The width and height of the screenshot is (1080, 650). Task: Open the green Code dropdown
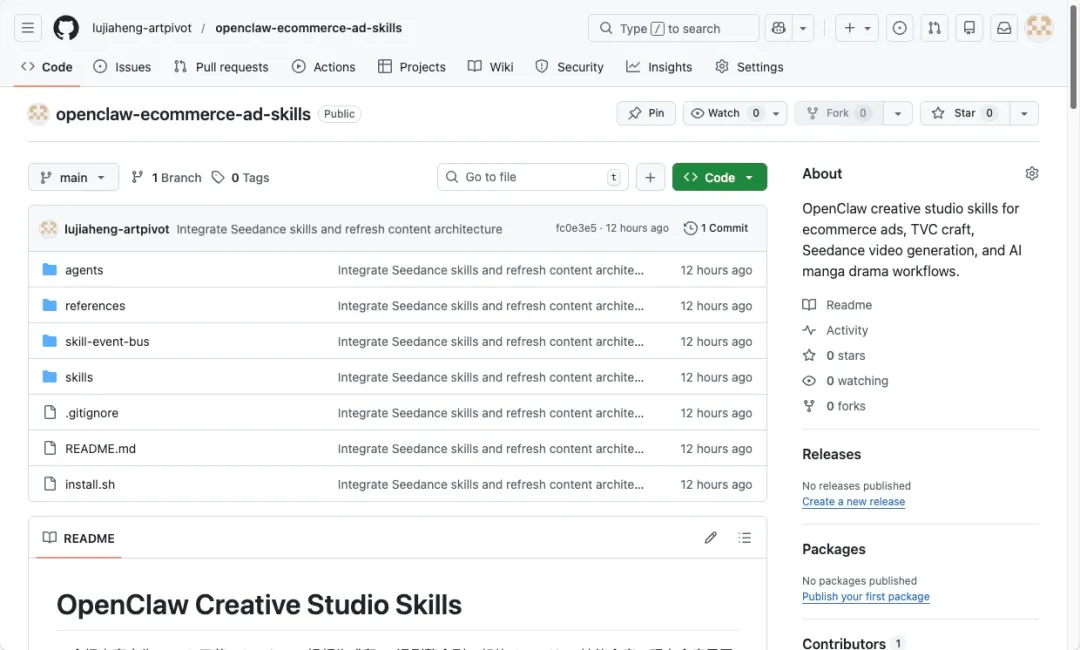[x=719, y=177]
